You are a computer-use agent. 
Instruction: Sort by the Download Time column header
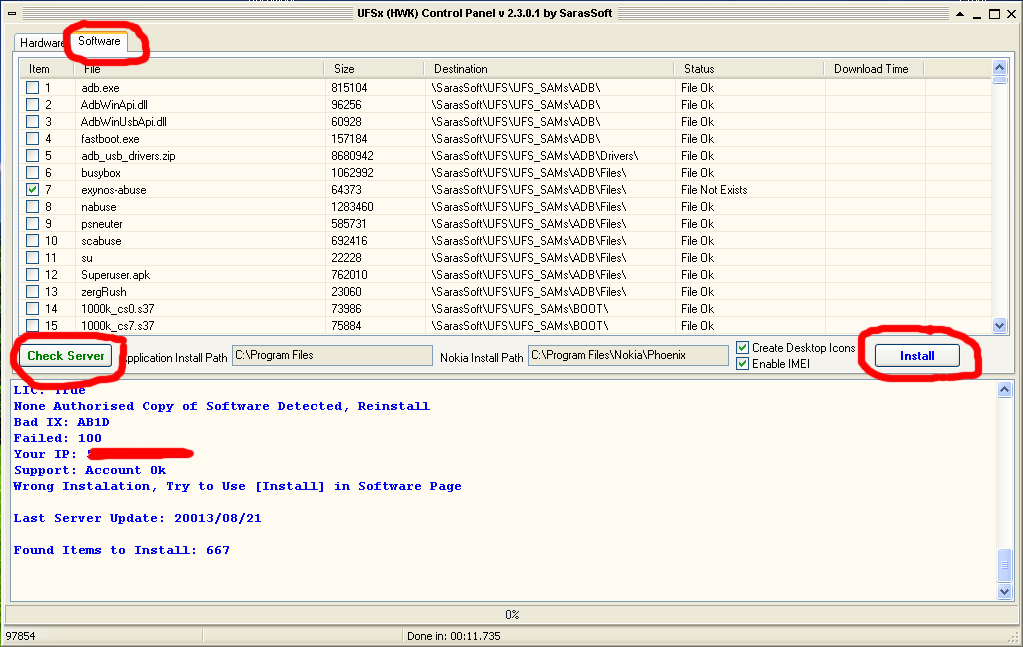874,68
